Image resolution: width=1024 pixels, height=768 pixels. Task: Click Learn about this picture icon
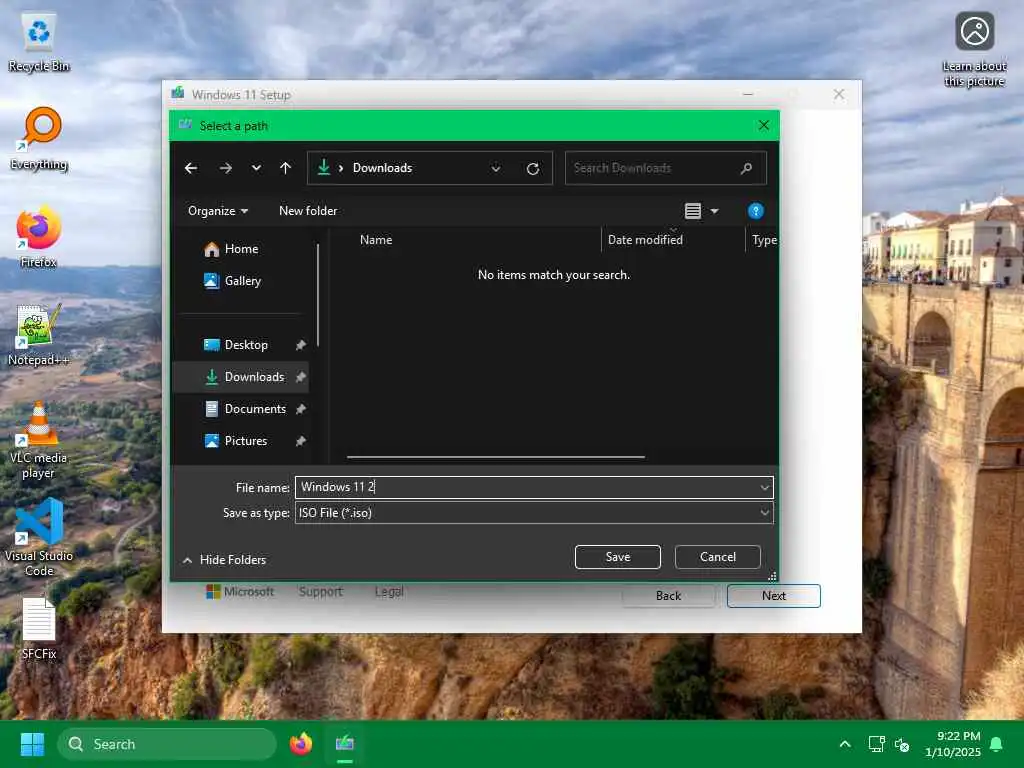(x=974, y=49)
